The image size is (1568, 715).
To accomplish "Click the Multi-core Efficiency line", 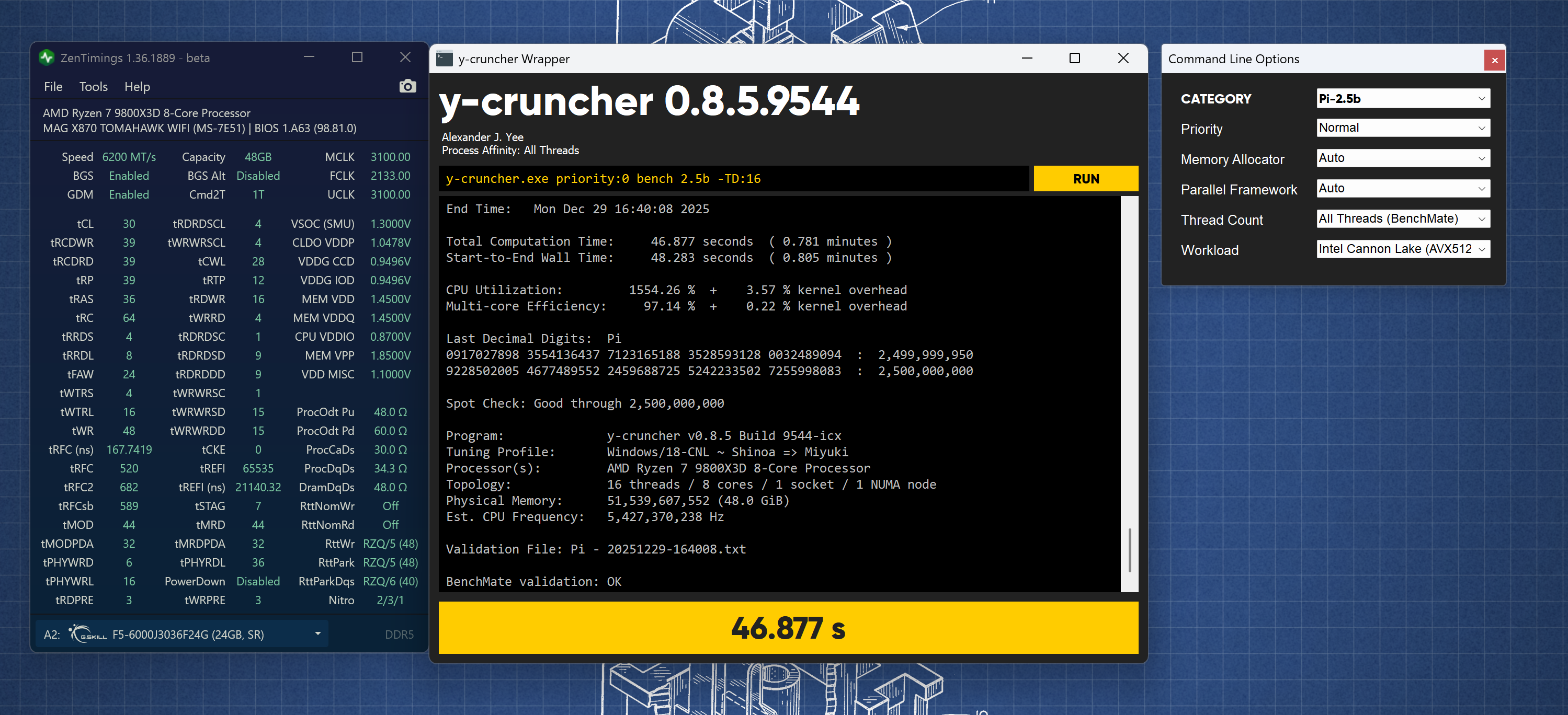I will [x=676, y=307].
